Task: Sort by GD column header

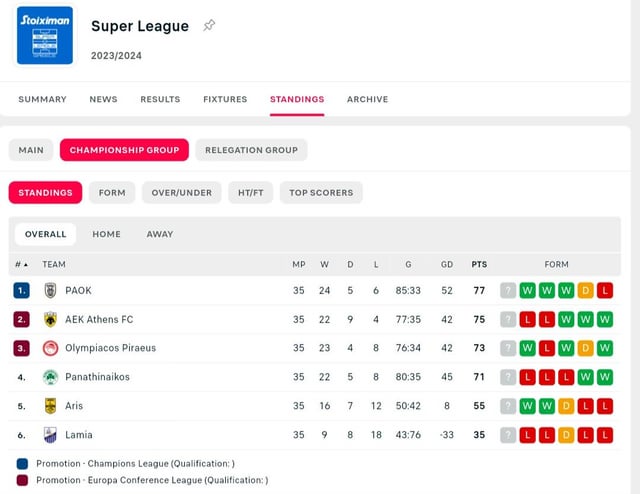Action: [447, 265]
